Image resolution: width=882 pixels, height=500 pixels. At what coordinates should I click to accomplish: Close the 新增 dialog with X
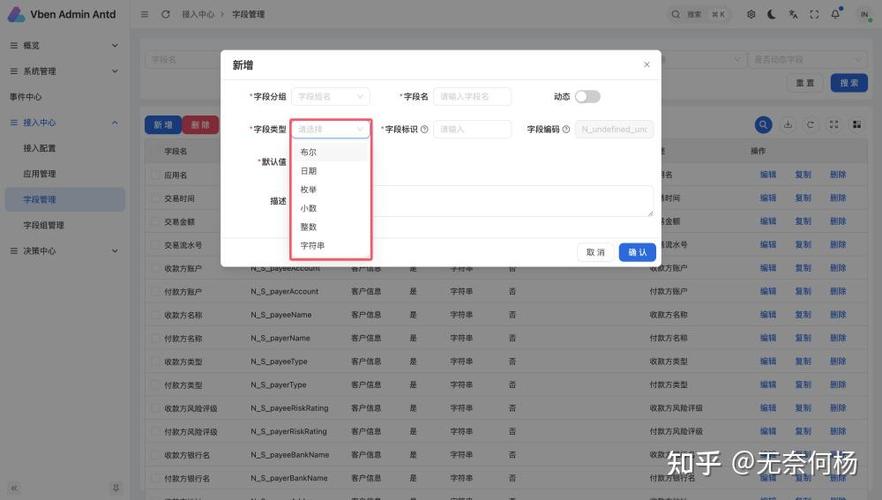(x=646, y=65)
